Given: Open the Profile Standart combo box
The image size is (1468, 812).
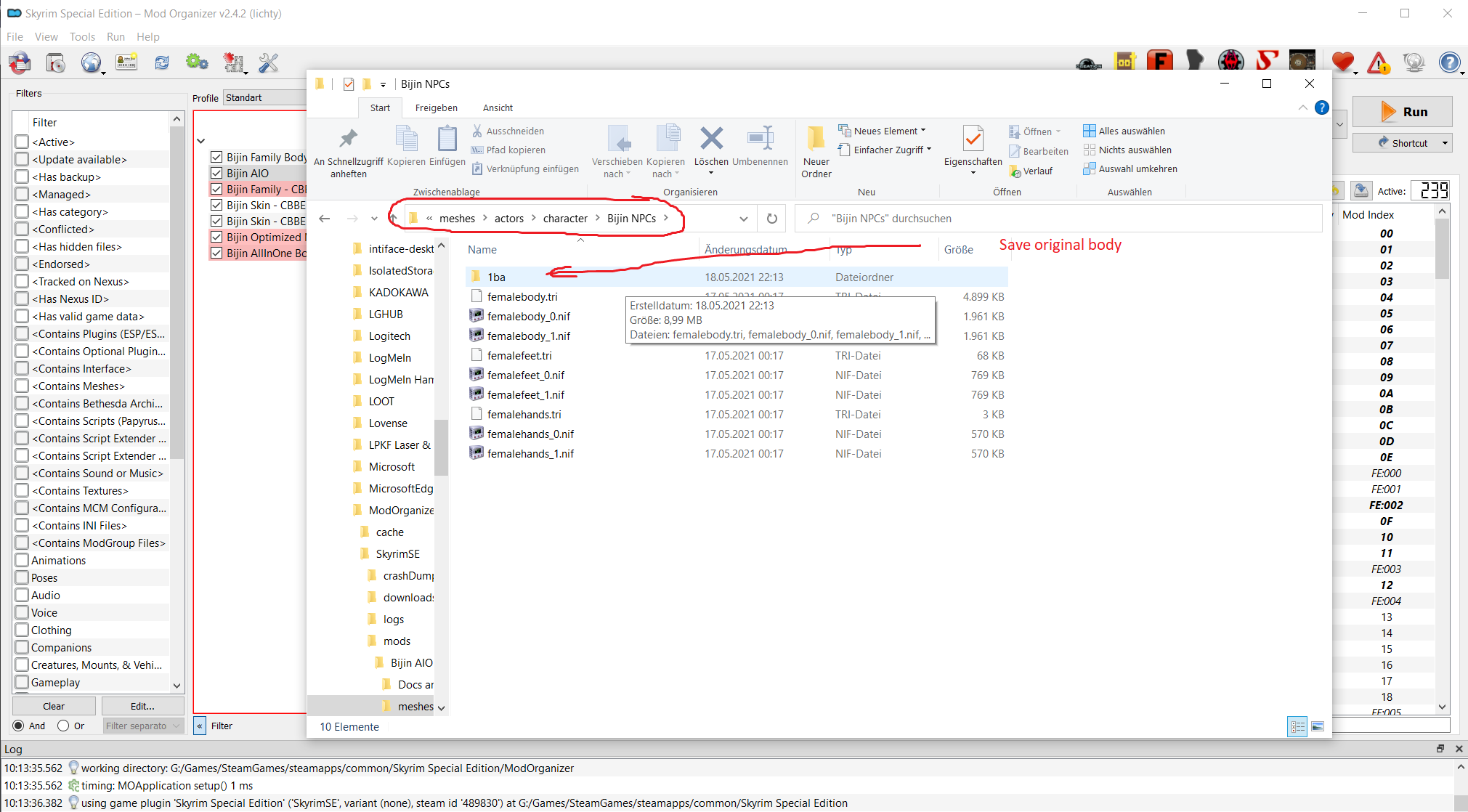Looking at the screenshot, I should (x=264, y=97).
